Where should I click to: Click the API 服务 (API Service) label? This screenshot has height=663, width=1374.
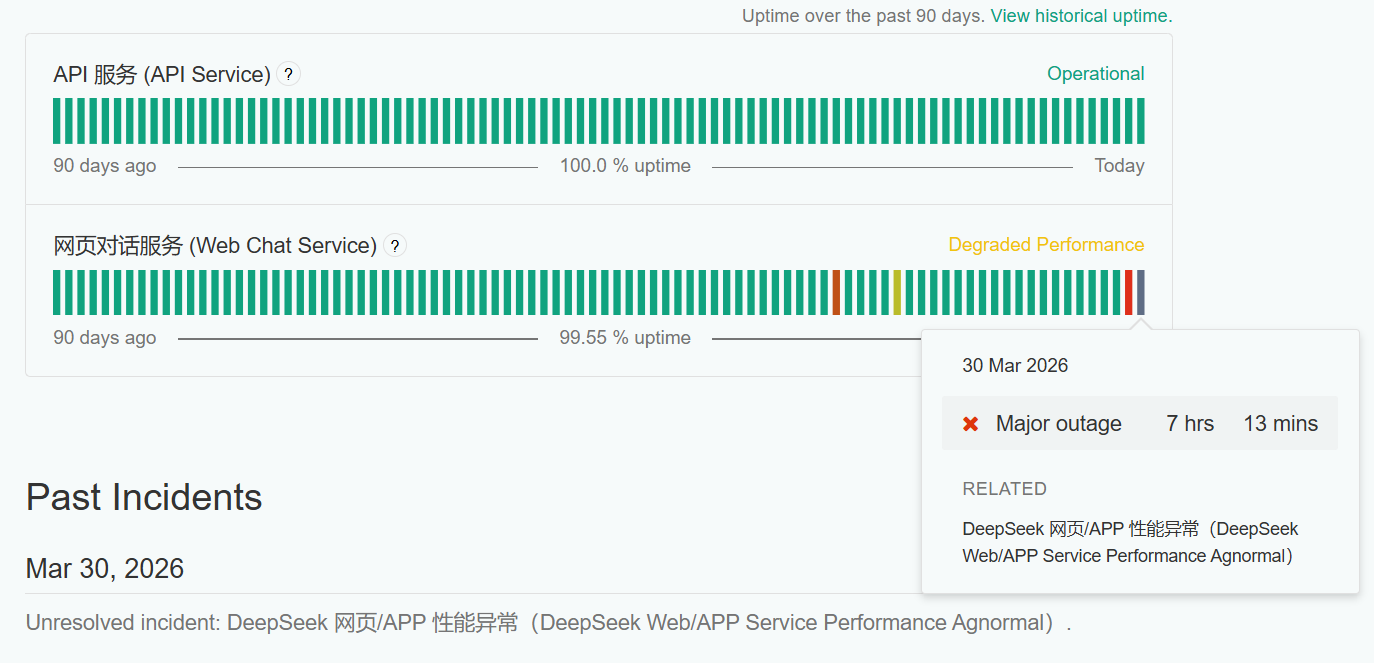pyautogui.click(x=162, y=75)
